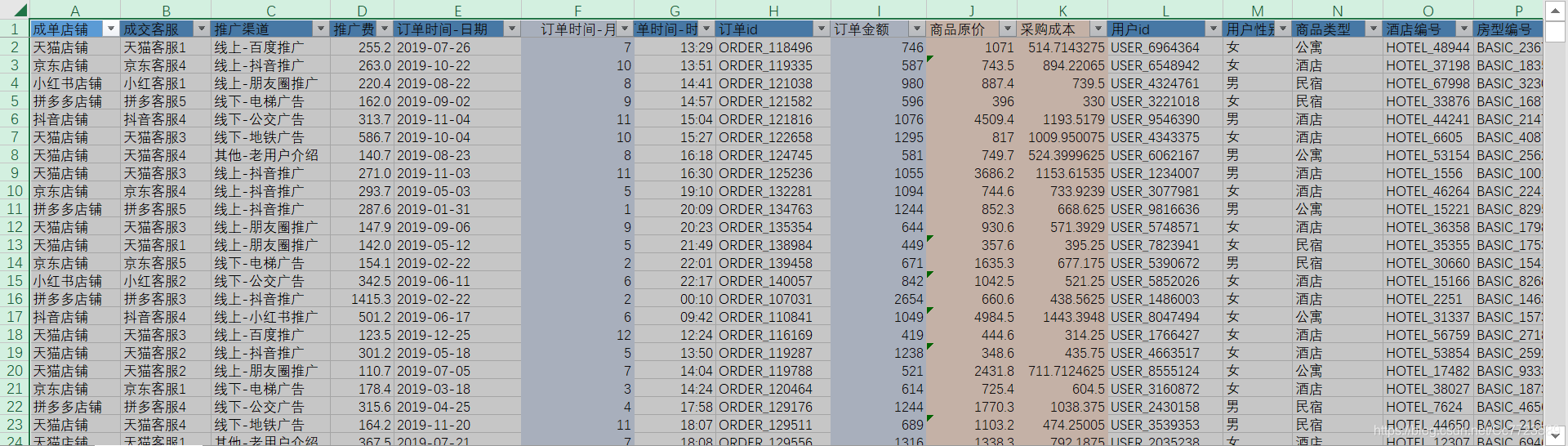Image resolution: width=1568 pixels, height=446 pixels.
Task: Open the 订单时间-时 filter dropdown in column G
Action: click(706, 29)
